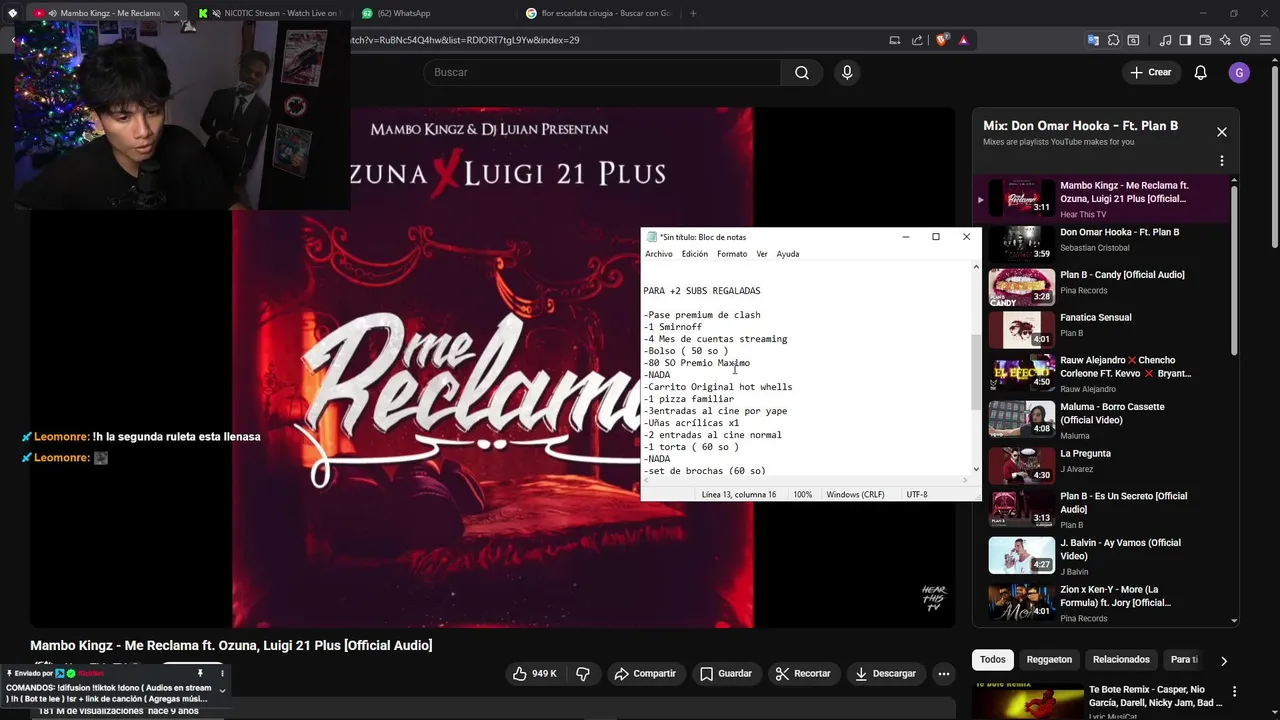Expand the chat commands message chevron

pyautogui.click(x=222, y=690)
